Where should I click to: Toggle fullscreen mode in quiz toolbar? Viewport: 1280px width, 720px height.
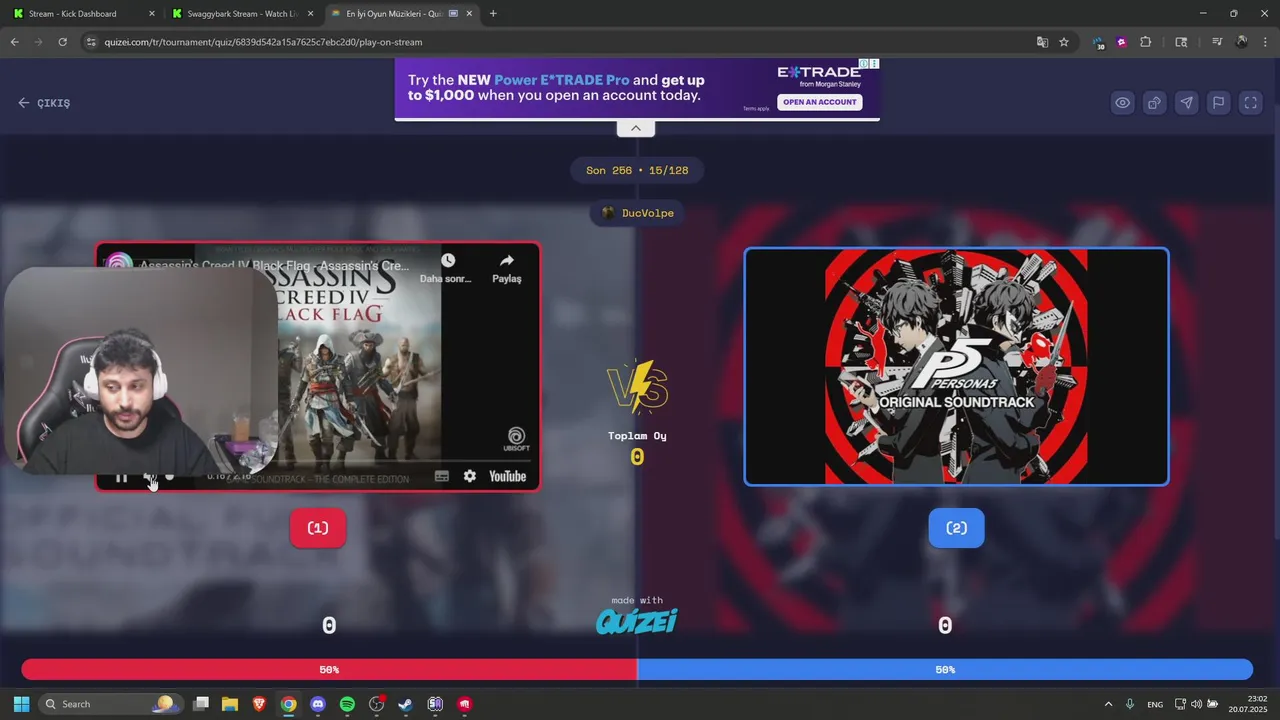pyautogui.click(x=1251, y=103)
